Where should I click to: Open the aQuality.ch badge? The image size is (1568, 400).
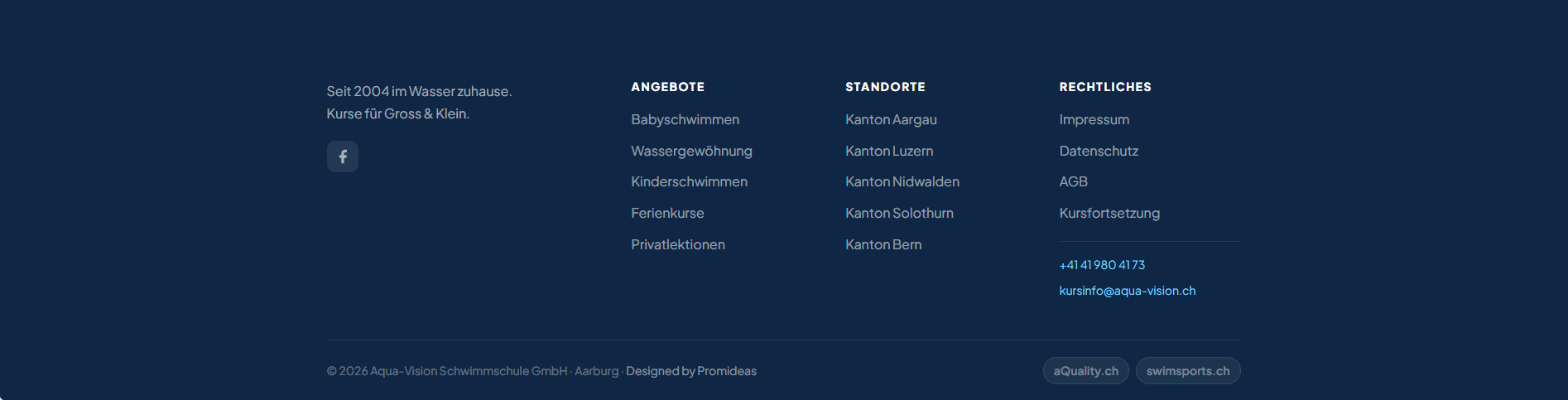[1085, 371]
